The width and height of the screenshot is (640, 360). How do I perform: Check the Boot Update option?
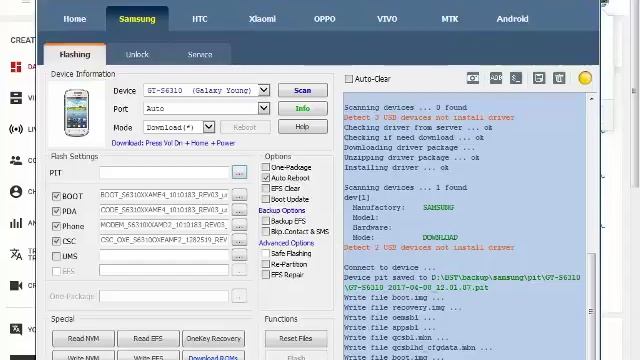pos(266,199)
